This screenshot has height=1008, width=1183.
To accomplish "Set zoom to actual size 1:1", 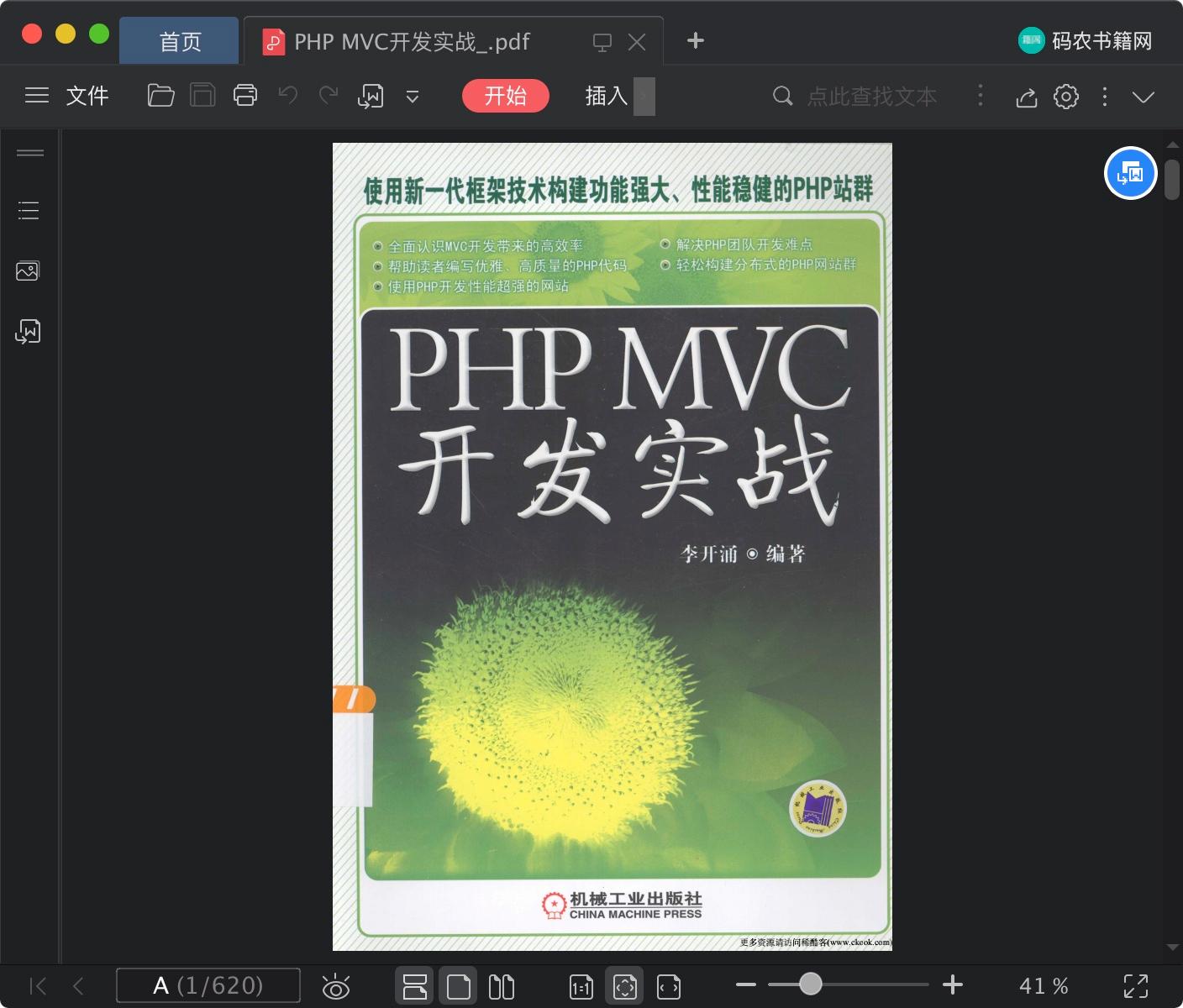I will (x=581, y=987).
